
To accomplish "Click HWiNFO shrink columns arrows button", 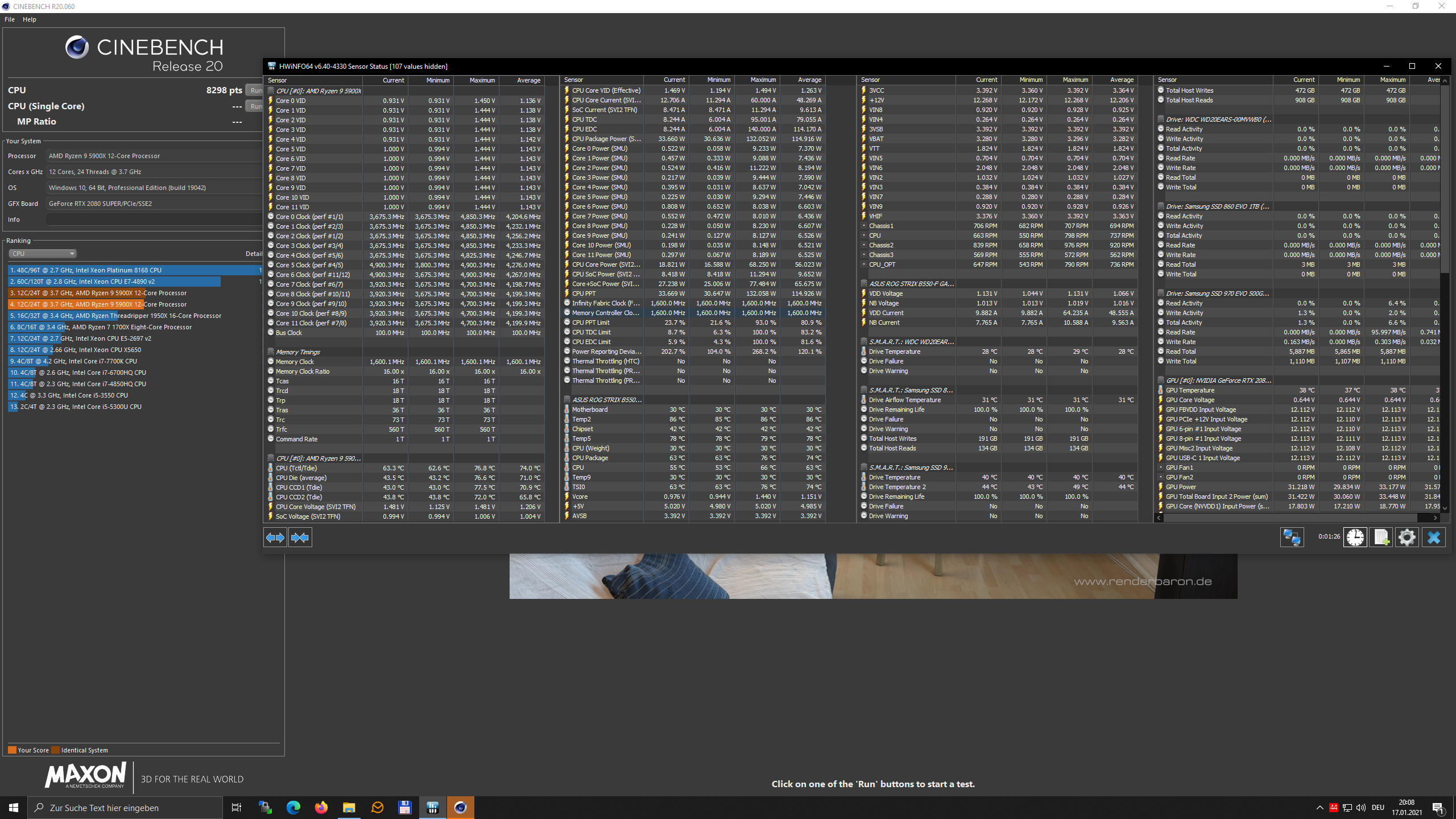I will [x=300, y=537].
